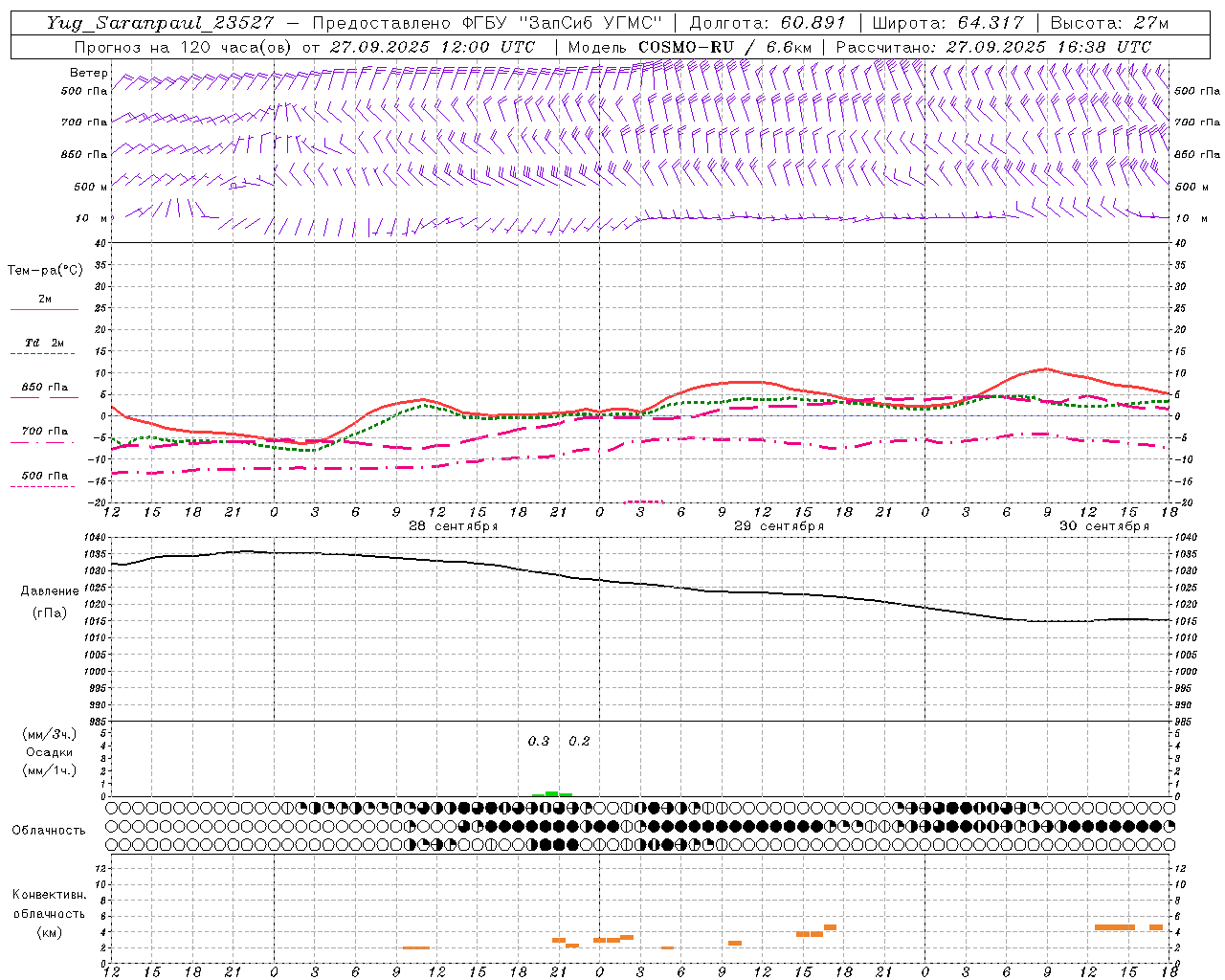Viewport: 1225px width, 980px height.
Task: Click left wind-level label 700 гПа
Action: click(83, 122)
